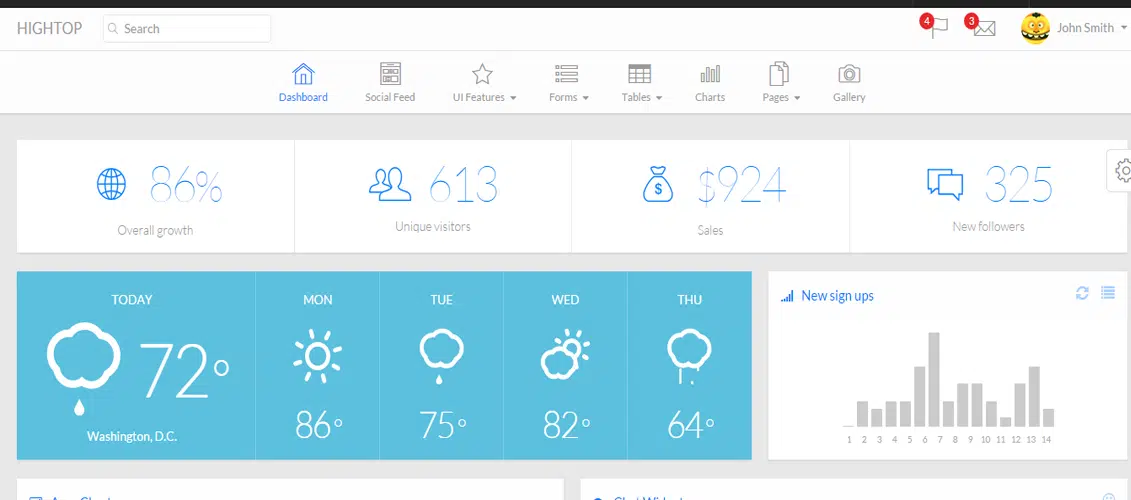Screen dimensions: 1131x500
Task: Click the settings gear on right edge
Action: (x=1123, y=171)
